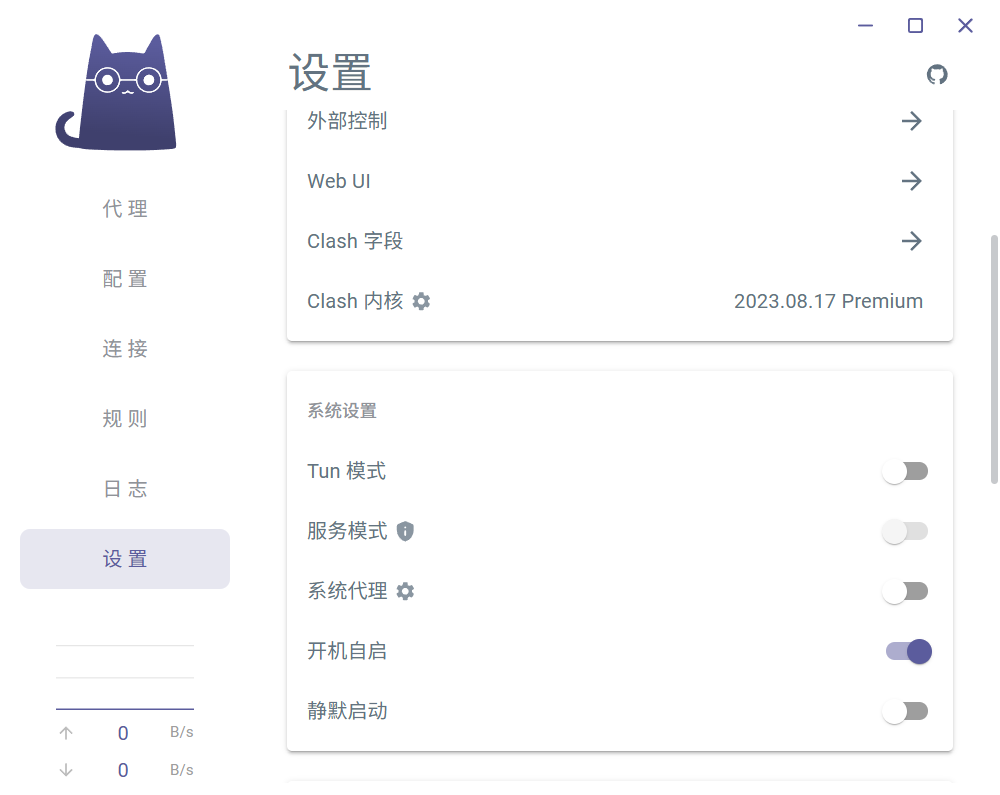Click the download speed arrow icon
This screenshot has width=1000, height=795.
(x=66, y=770)
